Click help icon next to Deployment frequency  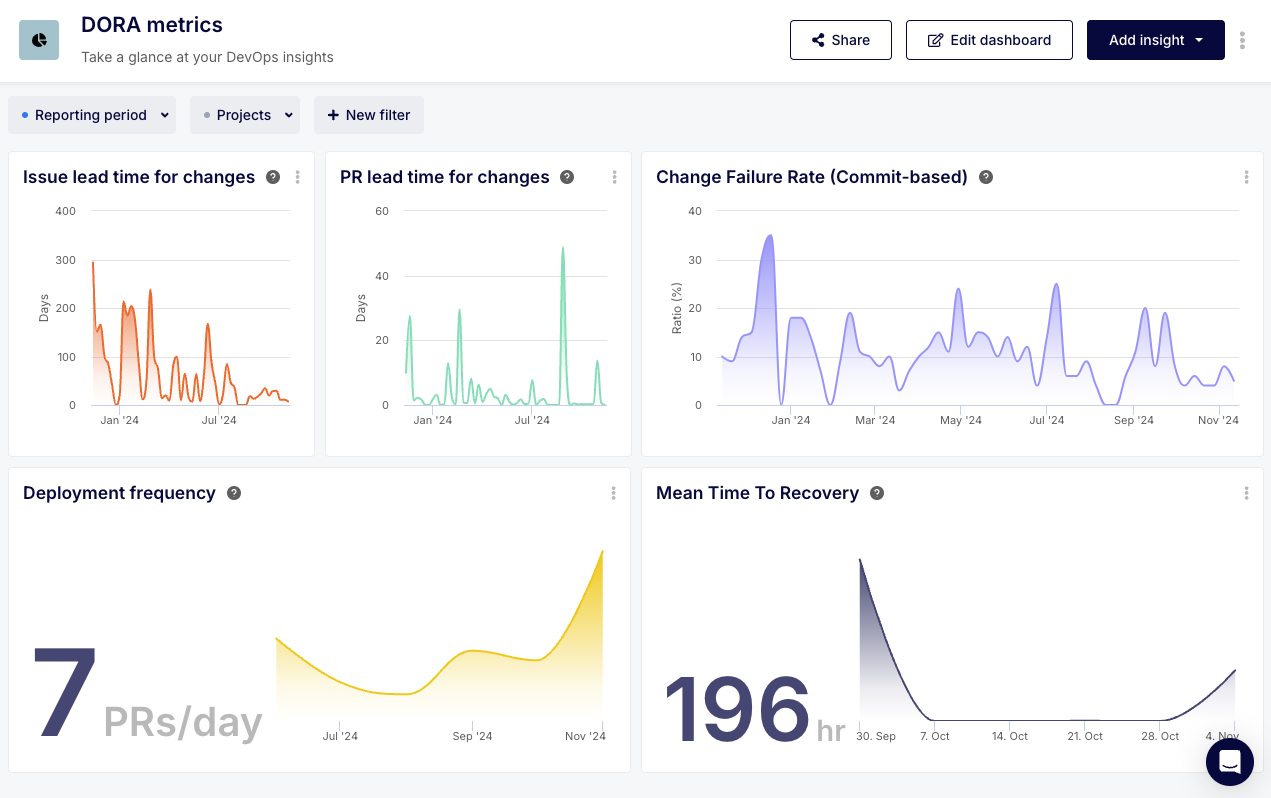coord(234,493)
